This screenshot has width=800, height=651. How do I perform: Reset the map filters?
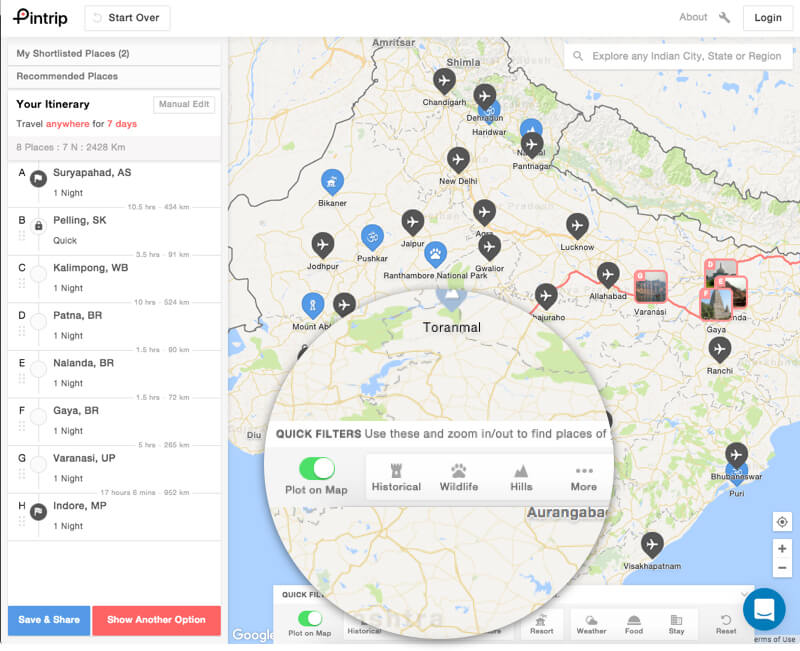click(726, 624)
